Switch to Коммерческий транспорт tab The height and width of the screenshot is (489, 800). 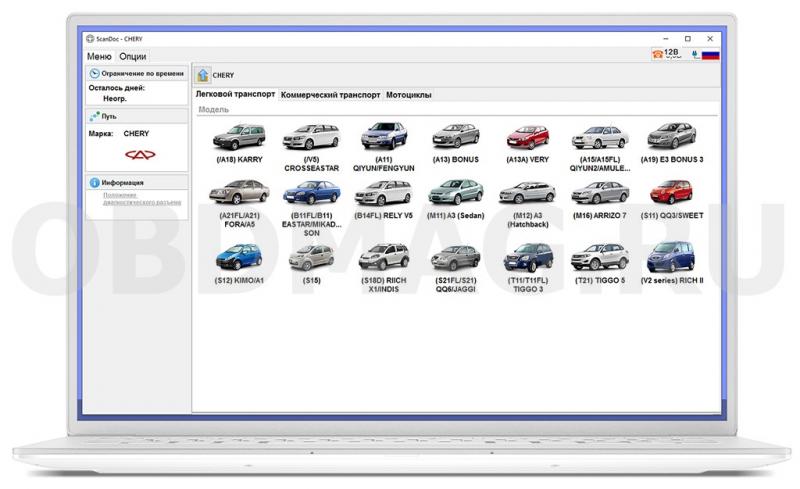tap(331, 95)
